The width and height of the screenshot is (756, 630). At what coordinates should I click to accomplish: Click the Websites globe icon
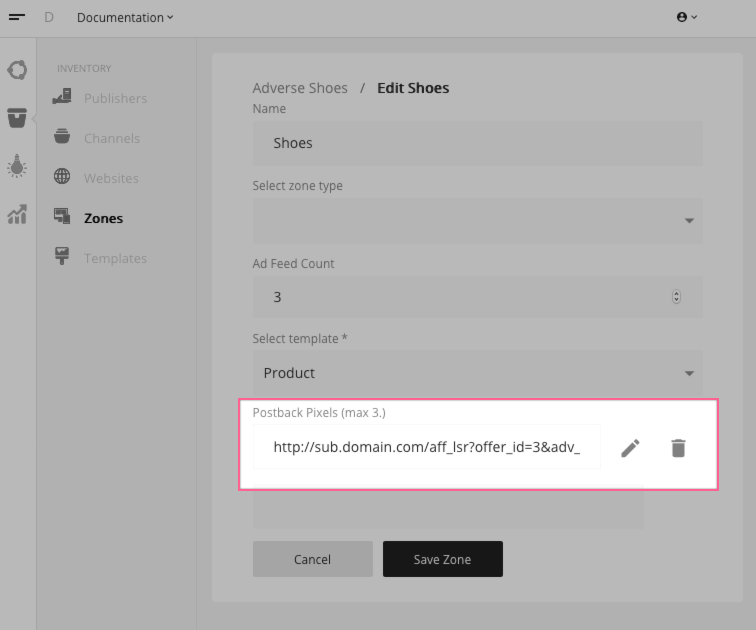[x=62, y=176]
